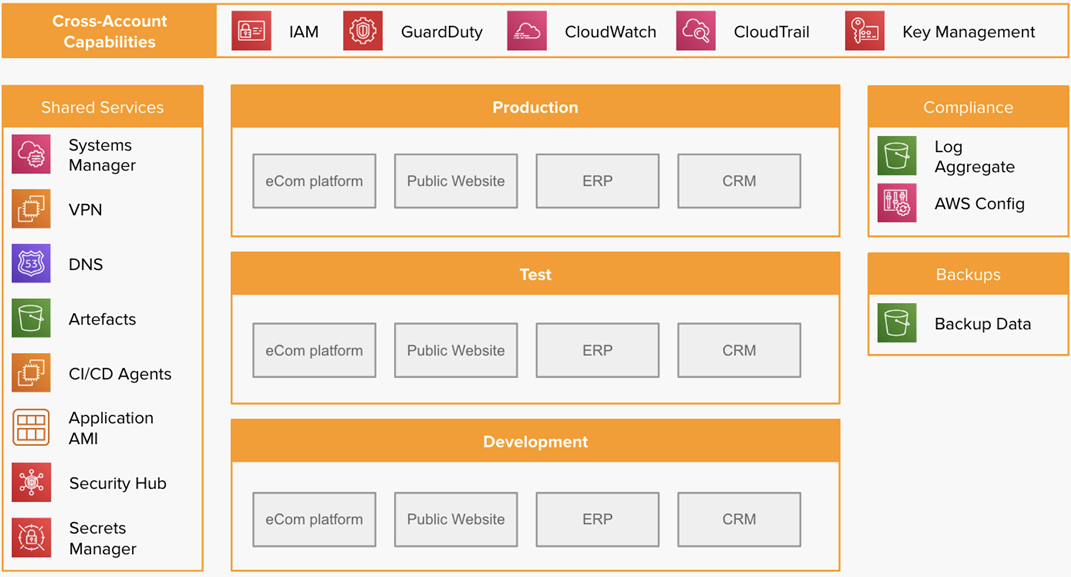Select the Security Hub icon
Viewport: 1071px width, 577px height.
pos(31,482)
